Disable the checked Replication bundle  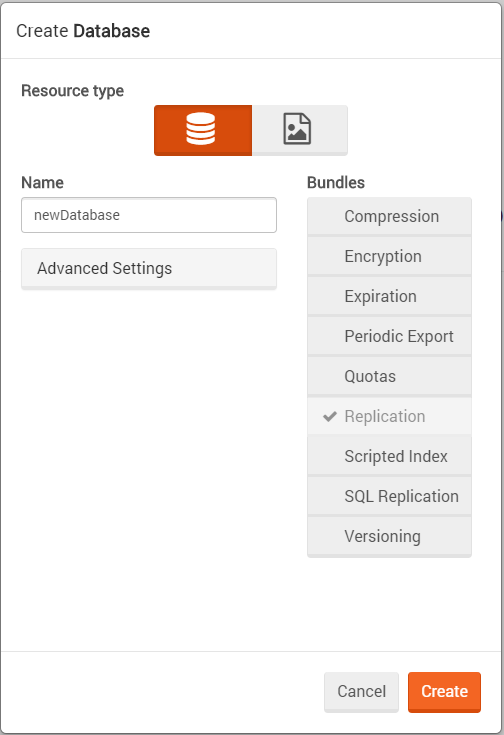coord(389,416)
